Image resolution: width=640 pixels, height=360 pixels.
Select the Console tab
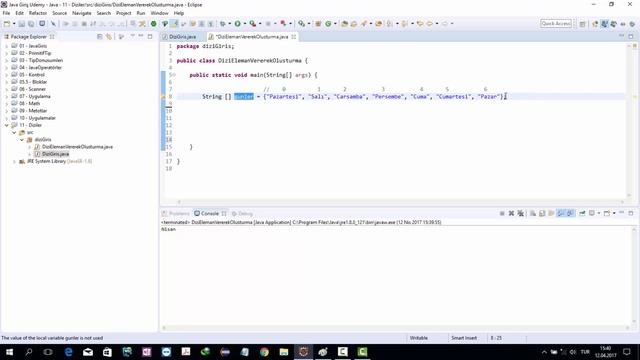[x=210, y=213]
